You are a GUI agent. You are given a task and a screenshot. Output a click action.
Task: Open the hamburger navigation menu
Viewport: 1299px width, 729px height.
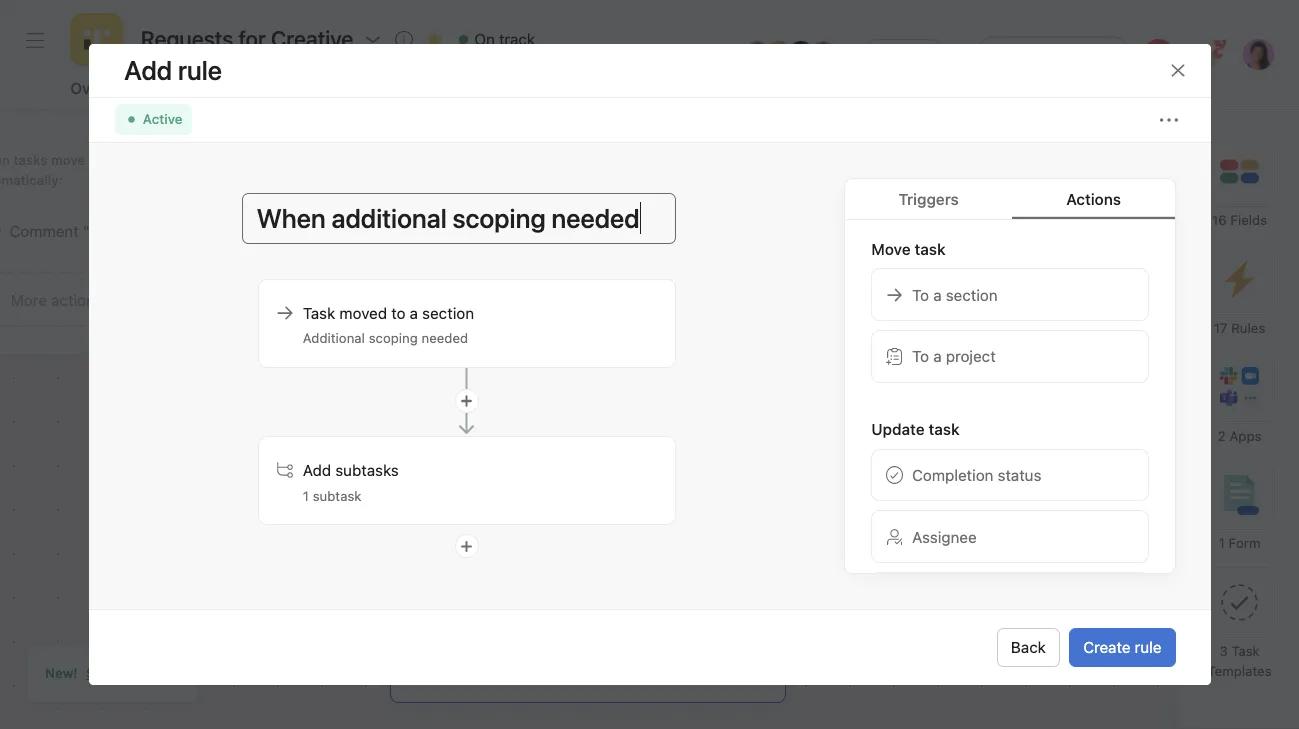point(35,40)
